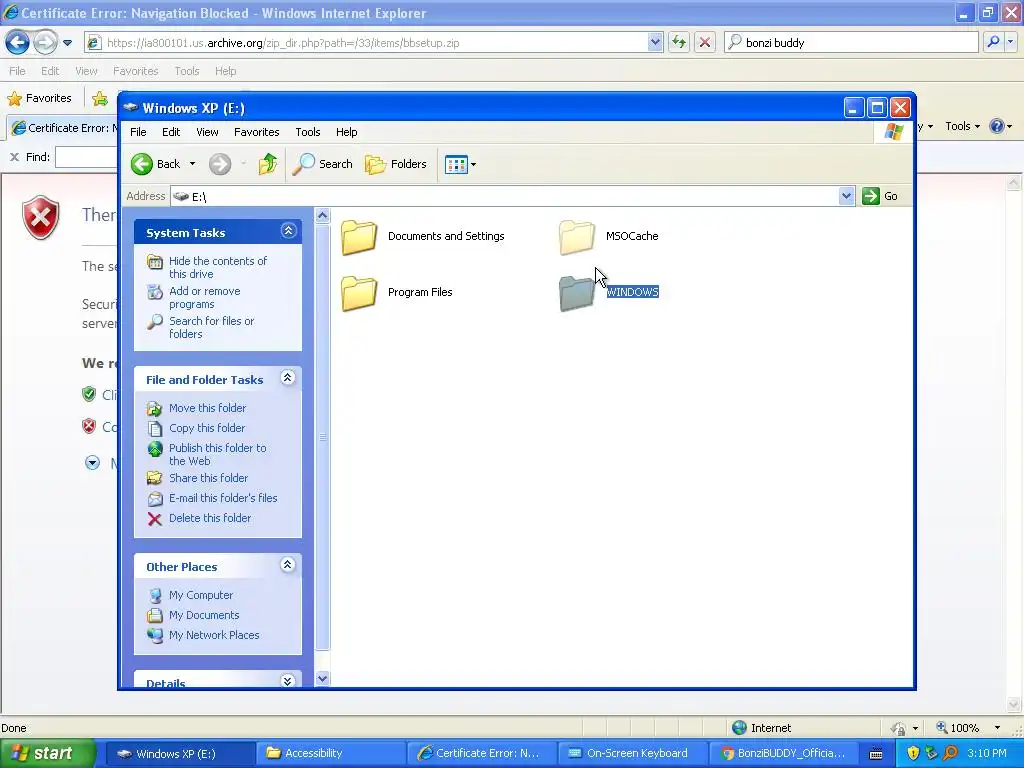Viewport: 1024px width, 768px height.
Task: Open the Explorer Help menu
Action: pos(347,132)
